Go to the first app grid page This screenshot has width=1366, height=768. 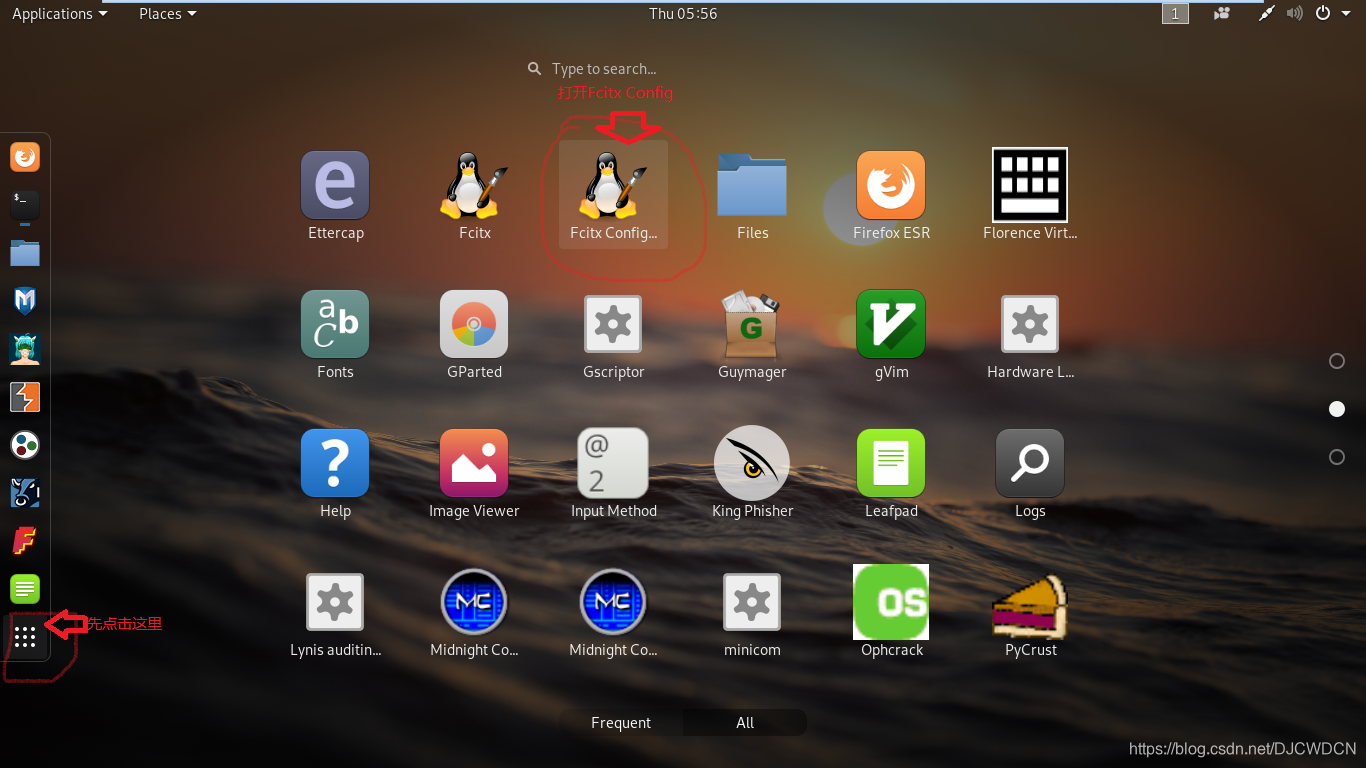pyautogui.click(x=1337, y=361)
